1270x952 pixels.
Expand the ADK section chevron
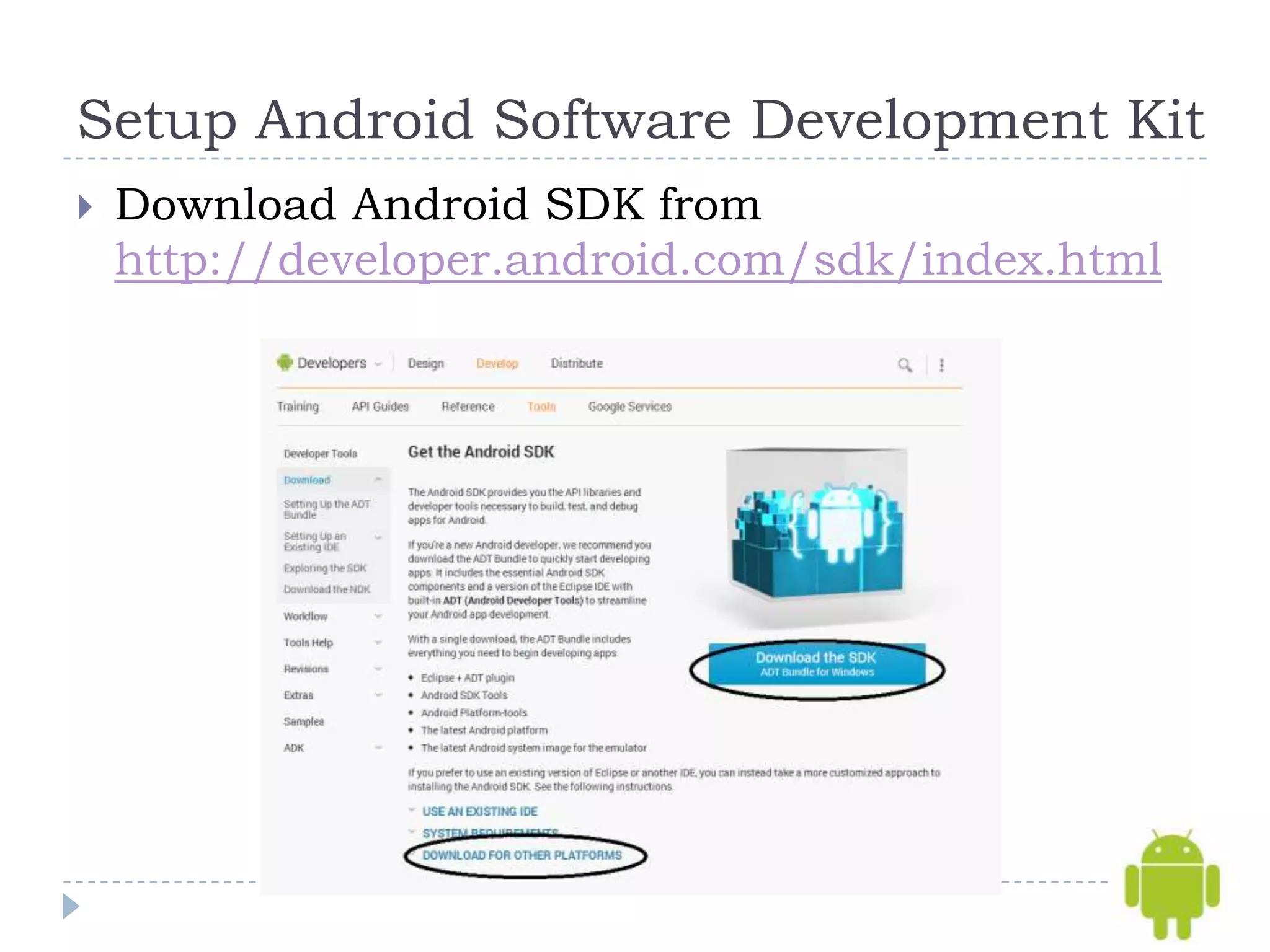point(378,748)
